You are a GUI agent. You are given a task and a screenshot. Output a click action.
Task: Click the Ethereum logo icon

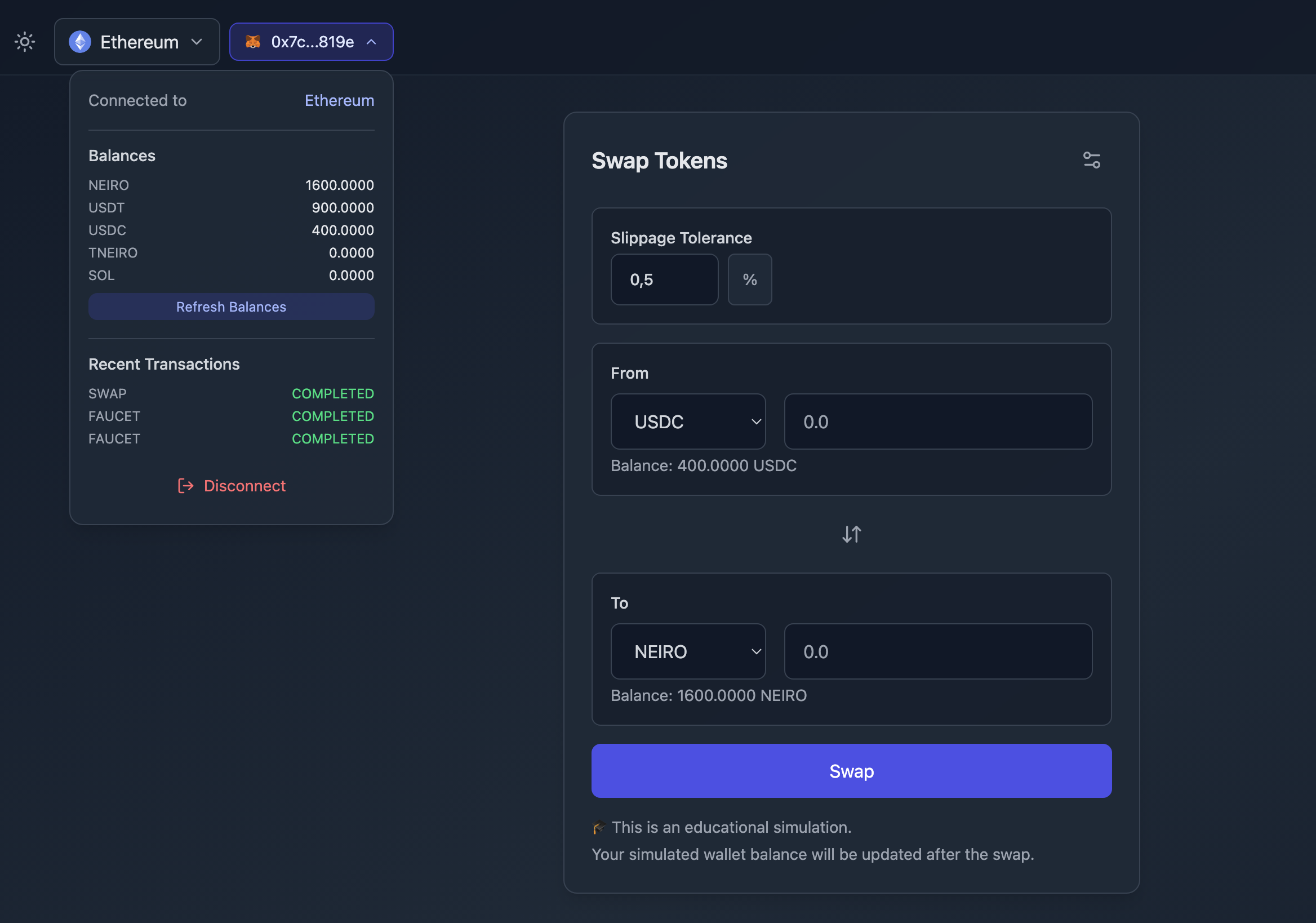[79, 42]
